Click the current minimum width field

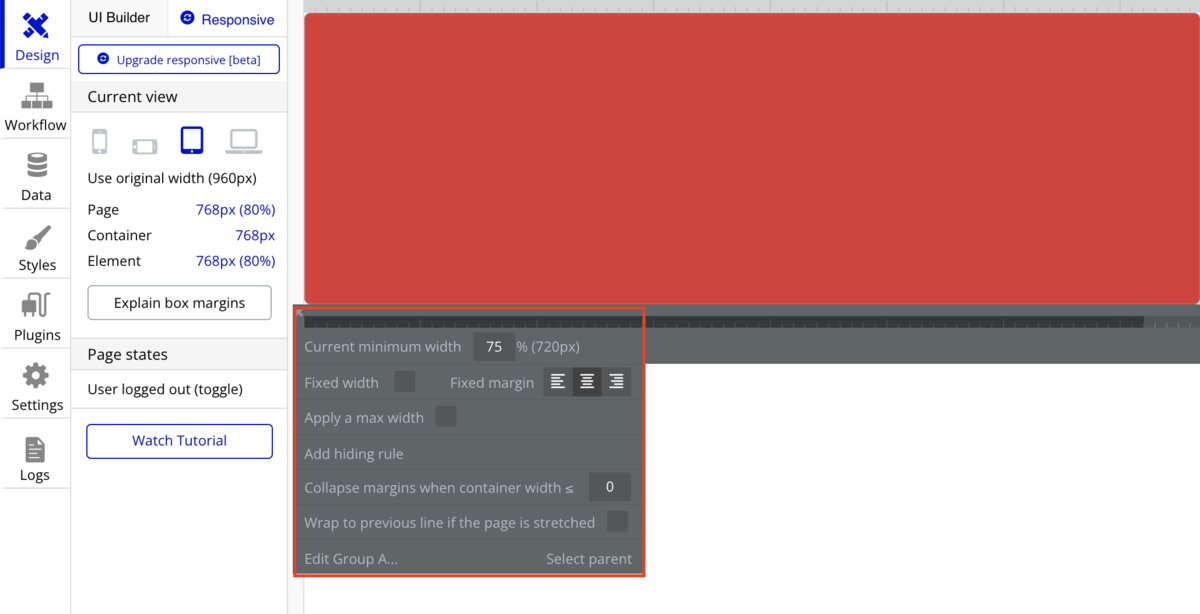pos(494,346)
